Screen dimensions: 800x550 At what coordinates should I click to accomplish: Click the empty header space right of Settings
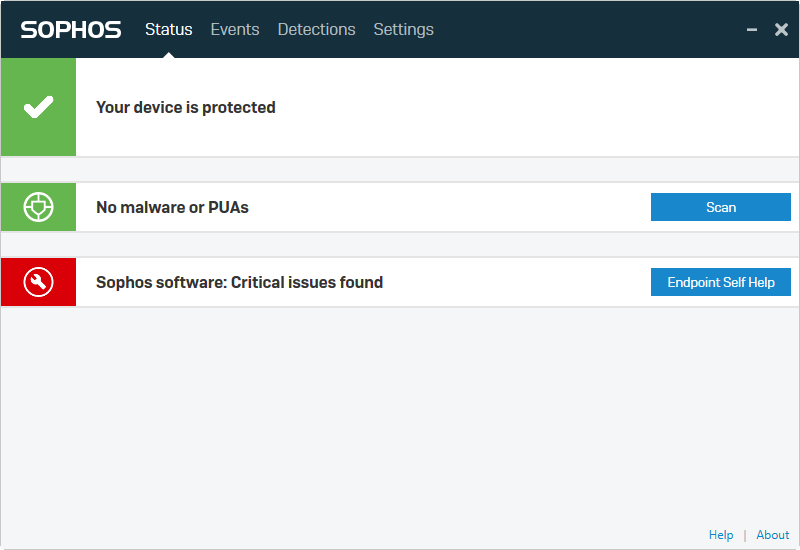[x=590, y=29]
